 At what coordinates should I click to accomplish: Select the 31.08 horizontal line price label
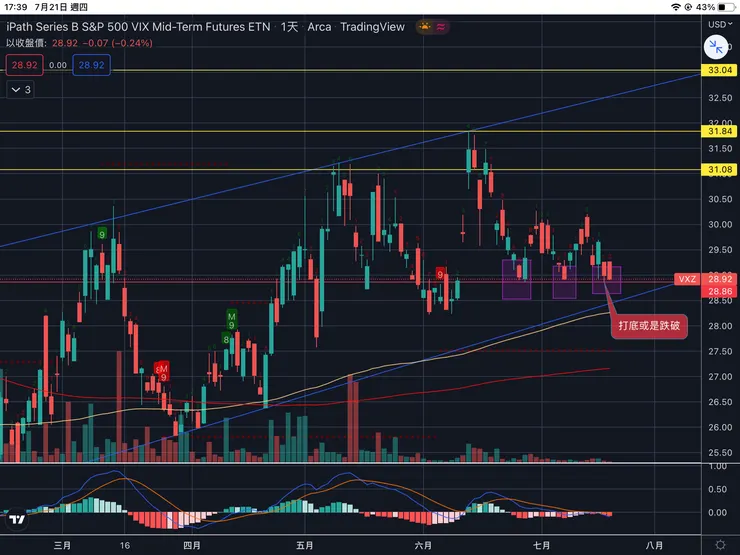pos(720,169)
